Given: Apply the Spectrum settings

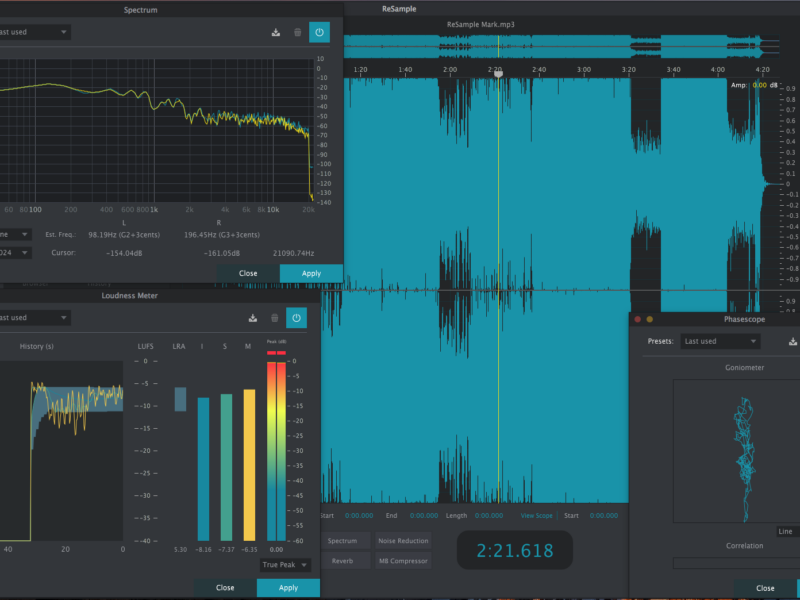Looking at the screenshot, I should click(x=311, y=273).
